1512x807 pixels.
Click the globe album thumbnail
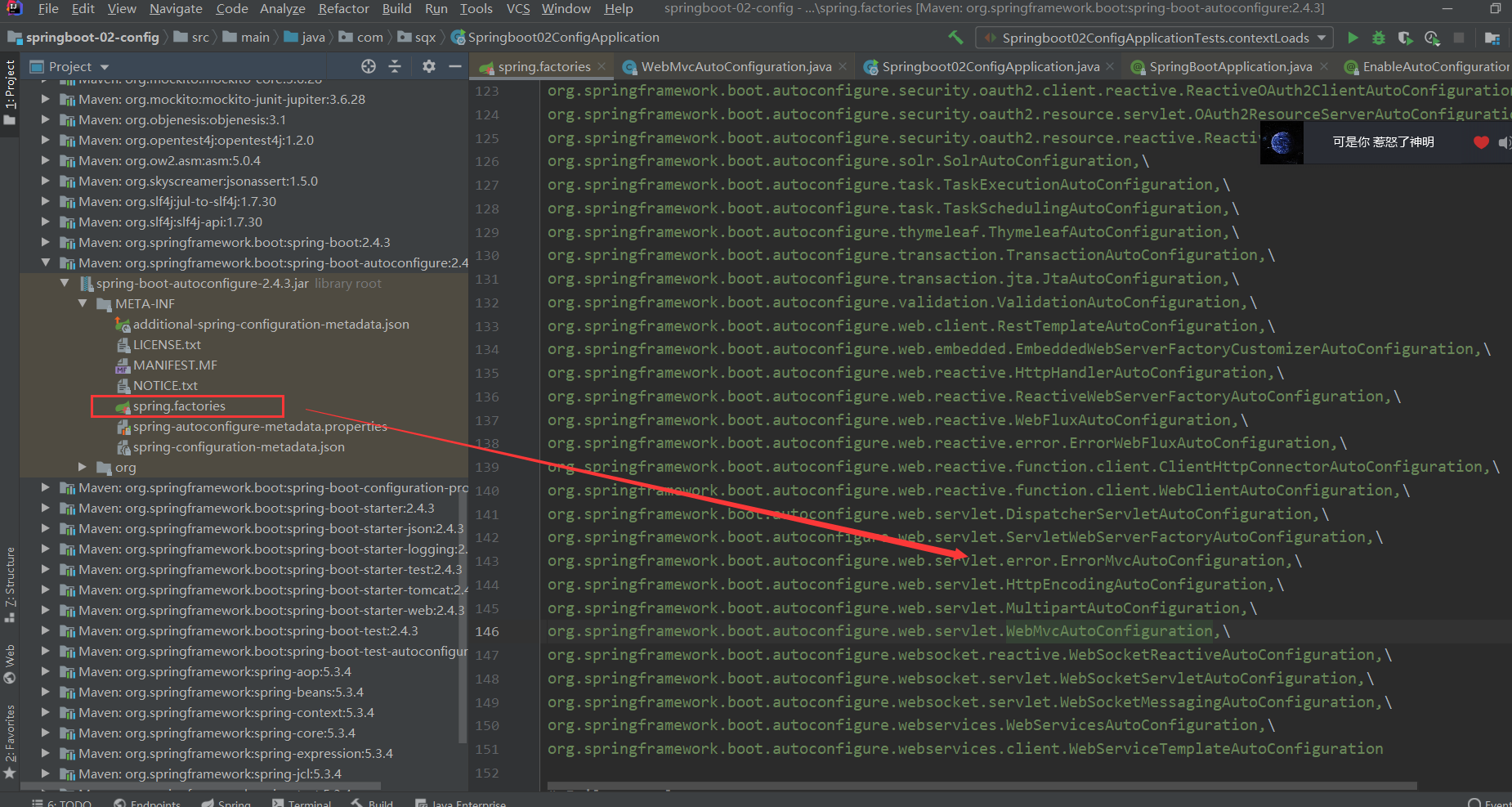click(x=1282, y=142)
